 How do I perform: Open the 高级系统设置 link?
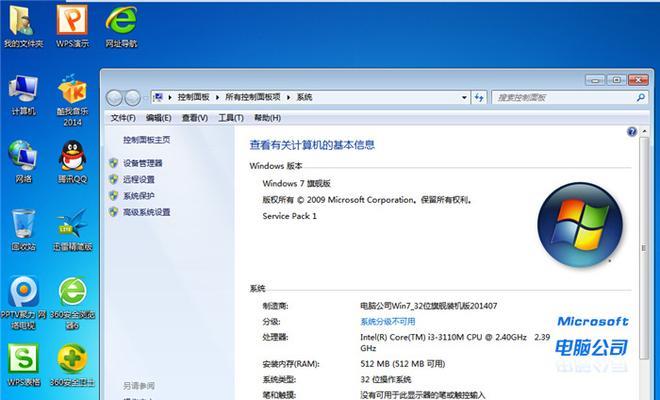[x=146, y=212]
